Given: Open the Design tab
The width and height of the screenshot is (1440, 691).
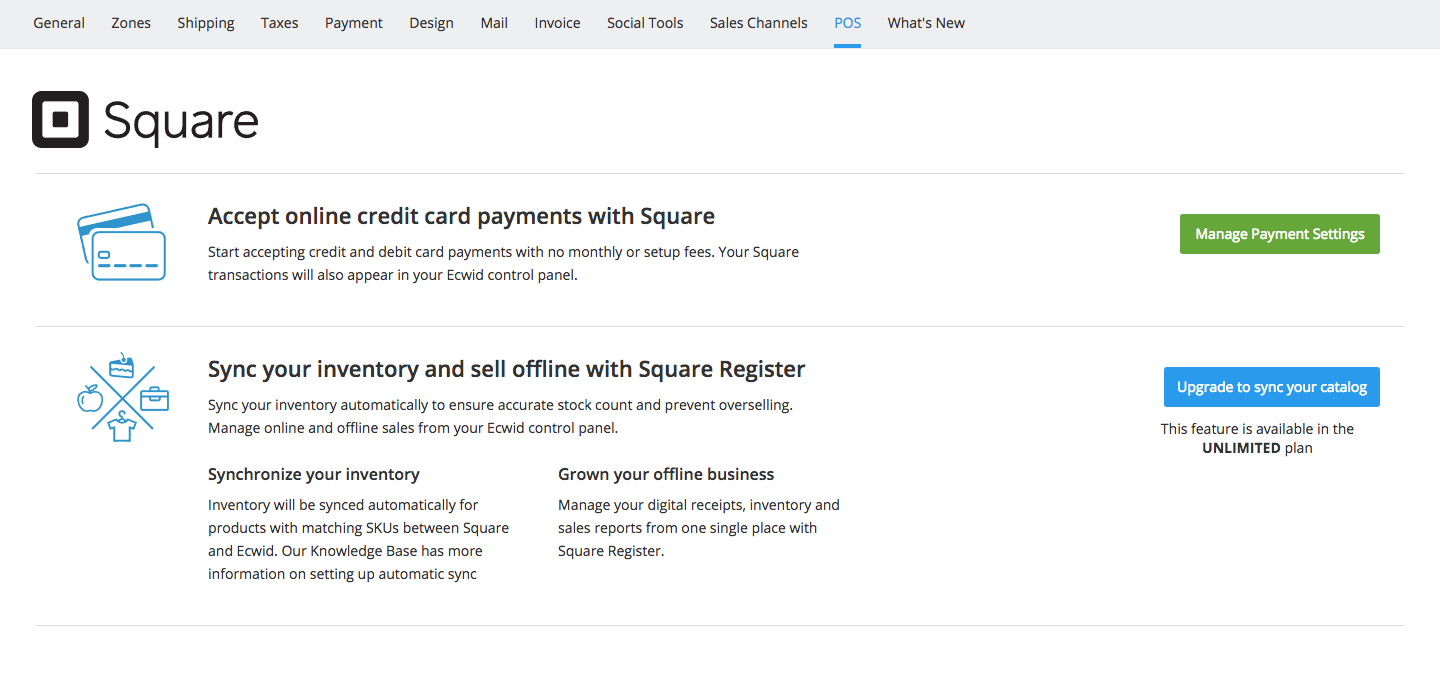Looking at the screenshot, I should tap(431, 23).
